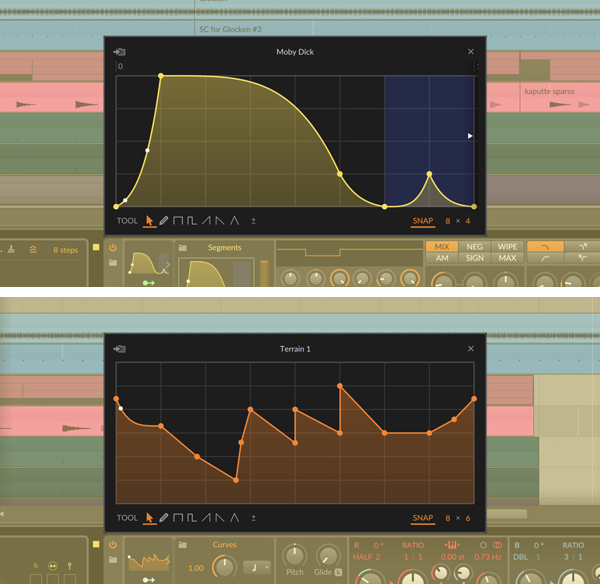This screenshot has width=600, height=584.
Task: Select the NEG mode button
Action: [x=474, y=247]
